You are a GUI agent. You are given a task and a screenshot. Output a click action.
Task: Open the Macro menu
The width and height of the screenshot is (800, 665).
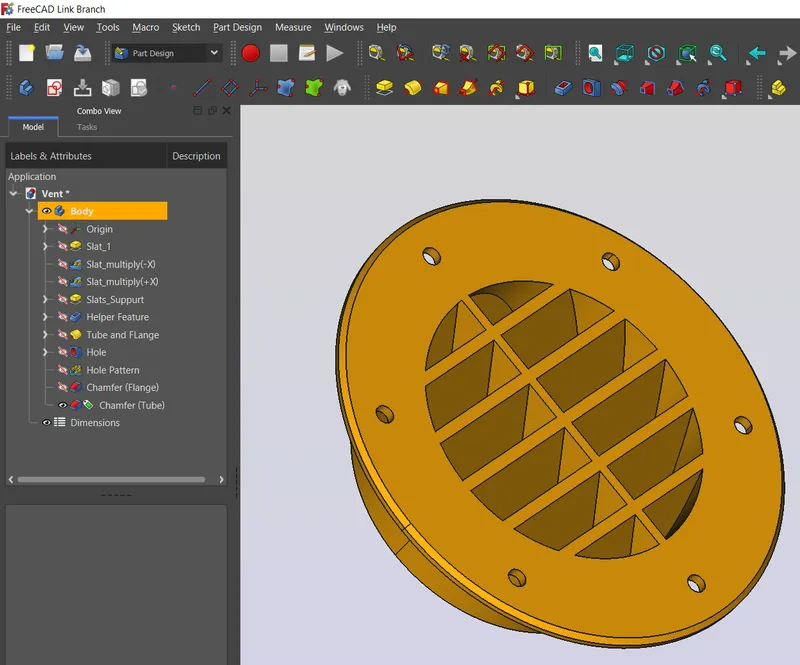[145, 28]
